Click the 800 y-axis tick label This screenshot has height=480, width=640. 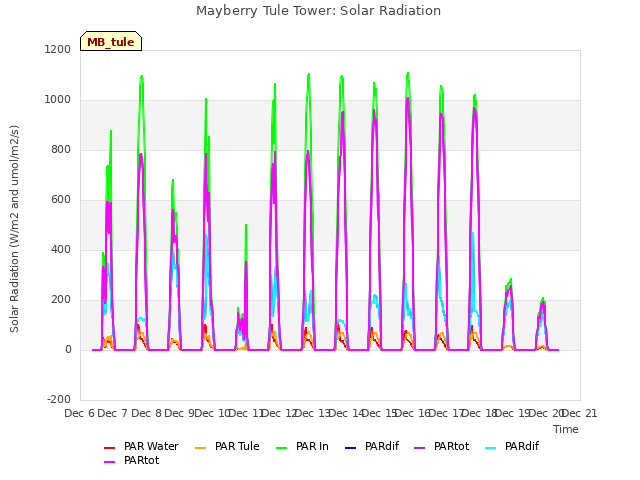61,150
